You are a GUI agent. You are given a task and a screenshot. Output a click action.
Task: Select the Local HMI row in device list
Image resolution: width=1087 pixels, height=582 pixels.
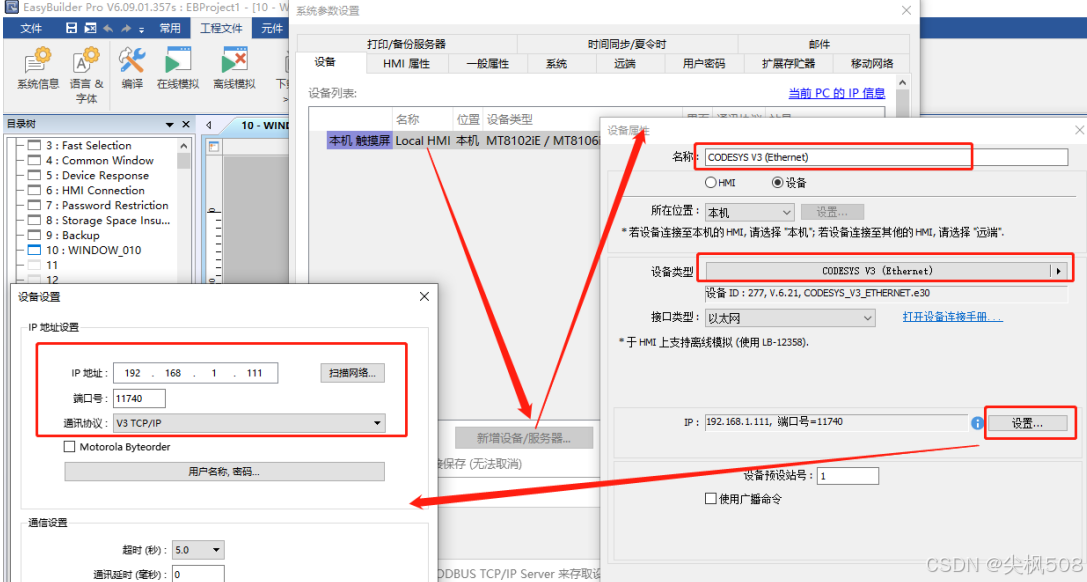pyautogui.click(x=463, y=141)
